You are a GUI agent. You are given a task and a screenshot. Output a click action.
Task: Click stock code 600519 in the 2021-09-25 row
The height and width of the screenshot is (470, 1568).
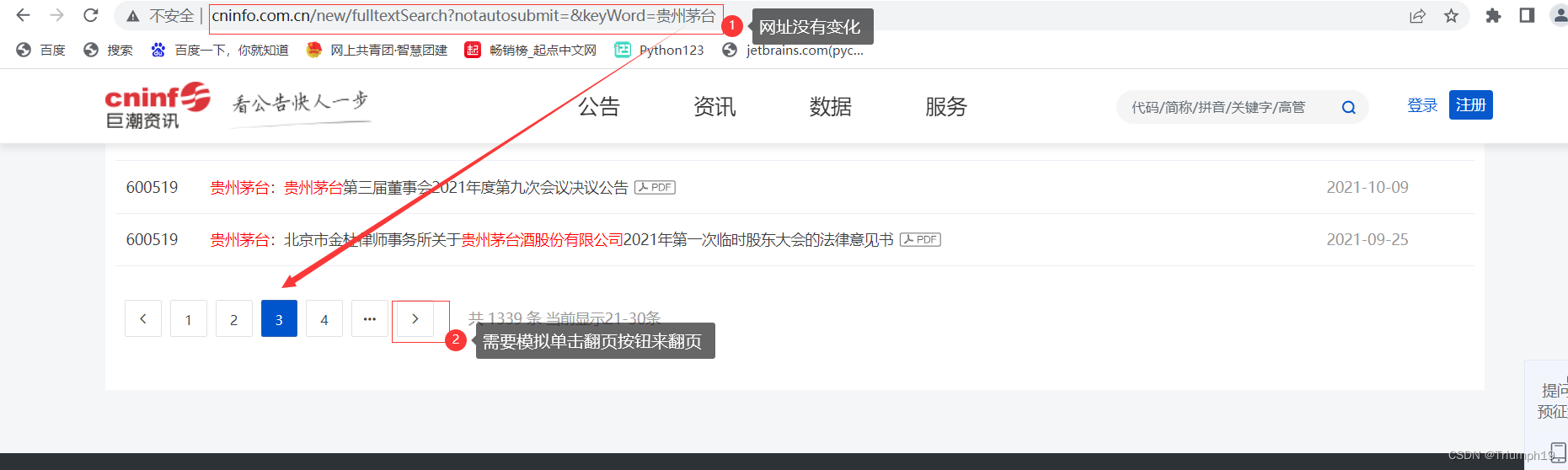pos(153,240)
